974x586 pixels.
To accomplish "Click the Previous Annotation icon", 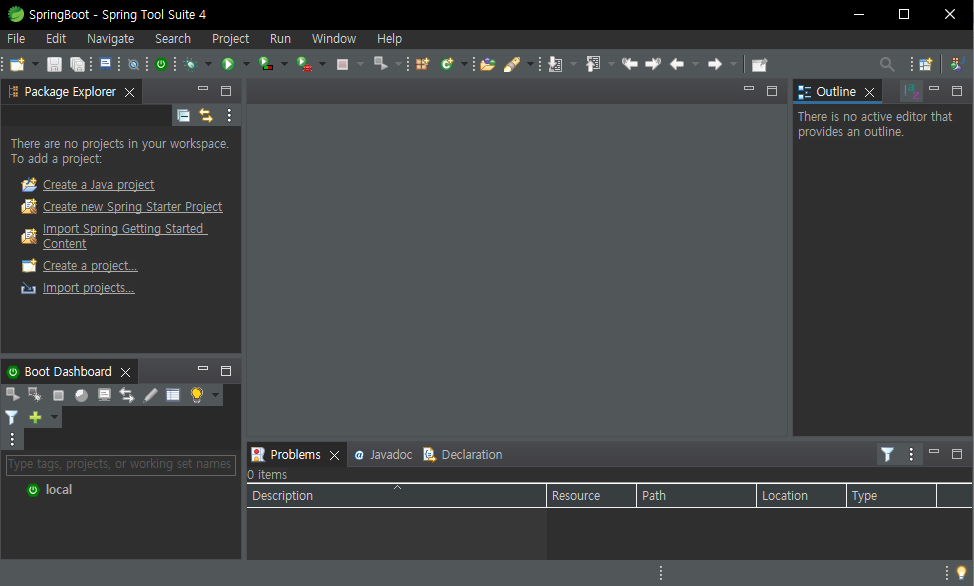I will coord(593,64).
